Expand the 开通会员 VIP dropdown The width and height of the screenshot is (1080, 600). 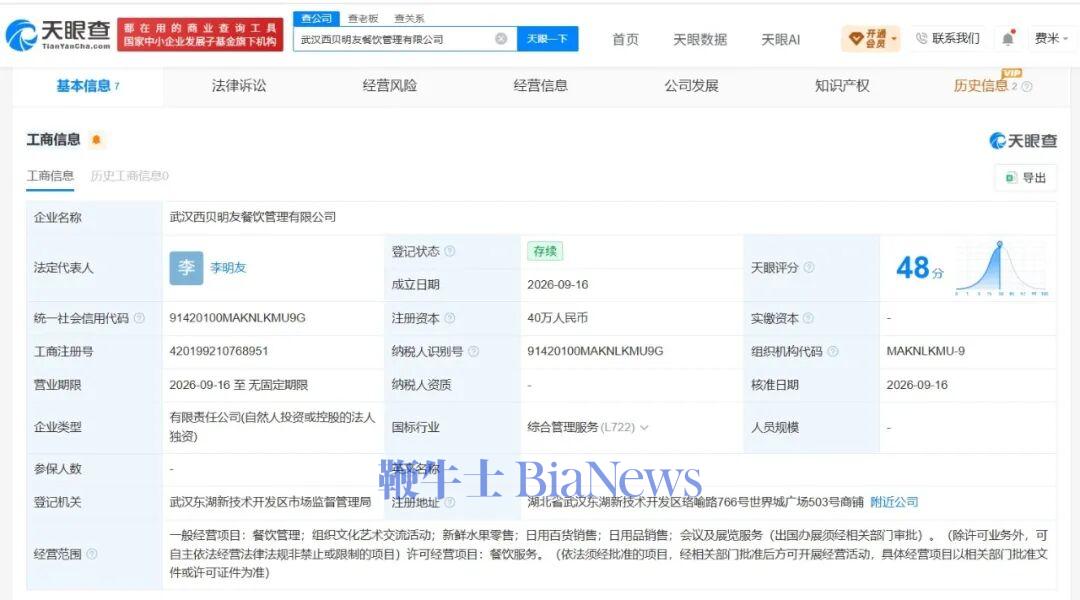[871, 39]
